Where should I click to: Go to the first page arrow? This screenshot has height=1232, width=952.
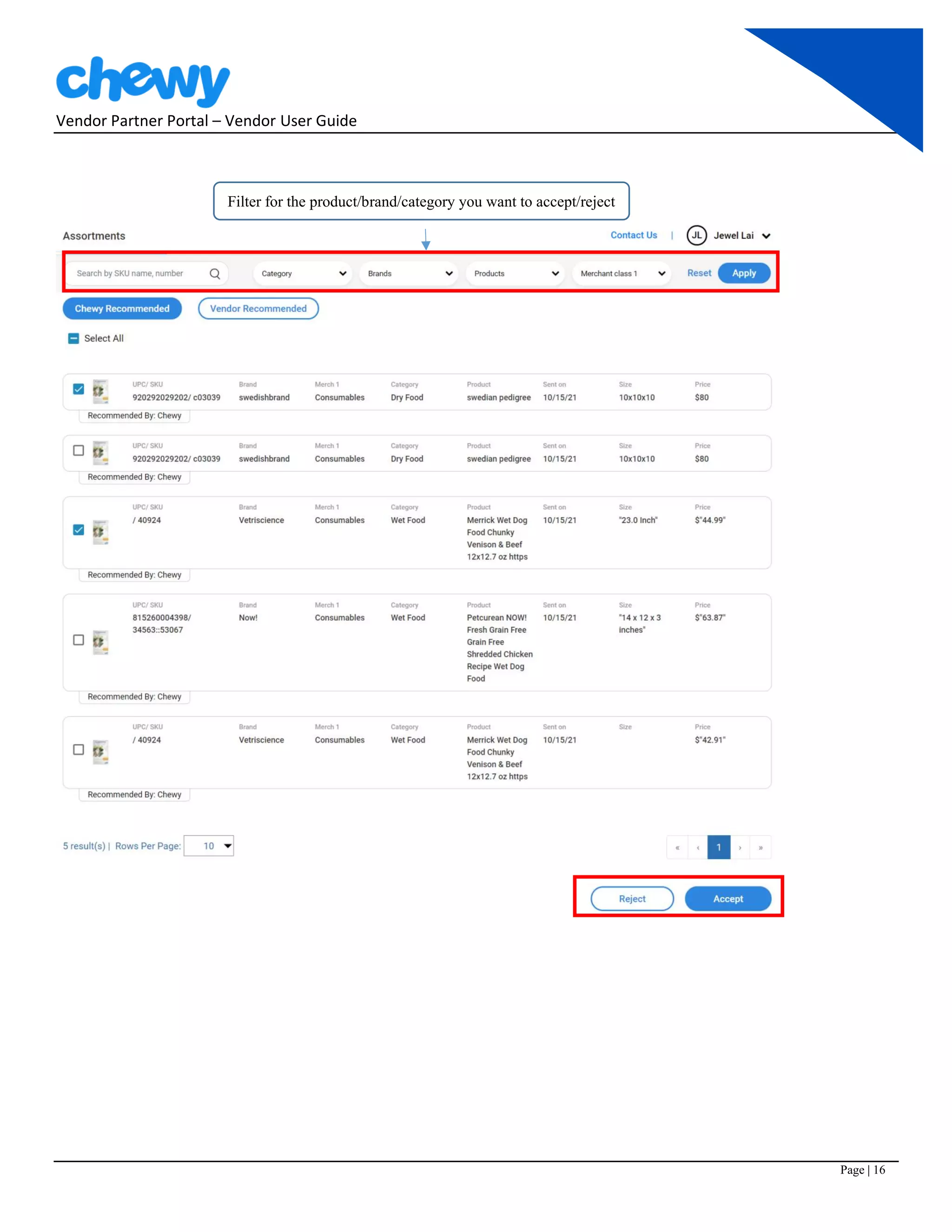coord(677,847)
